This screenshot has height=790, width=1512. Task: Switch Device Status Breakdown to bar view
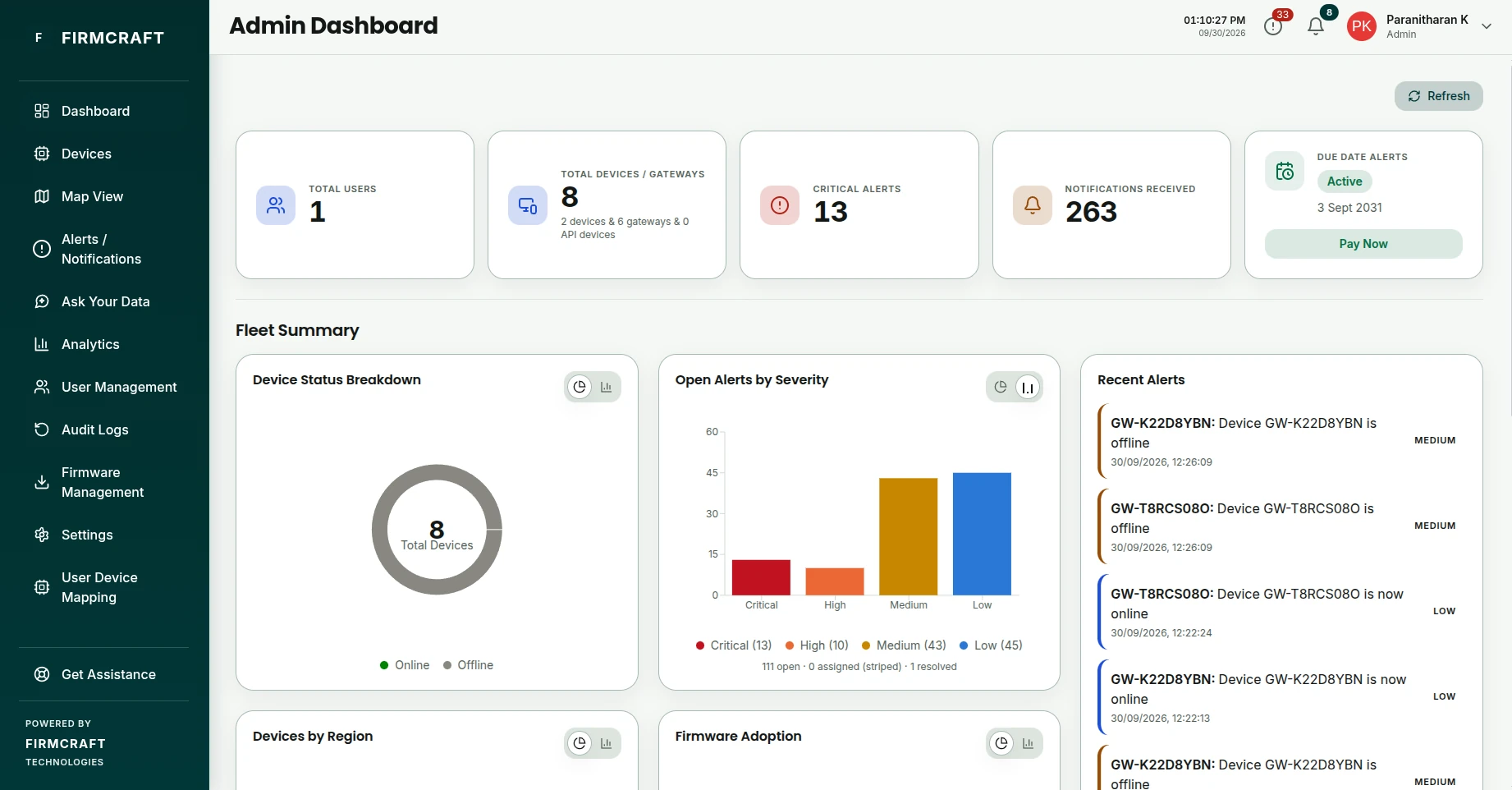pyautogui.click(x=606, y=387)
